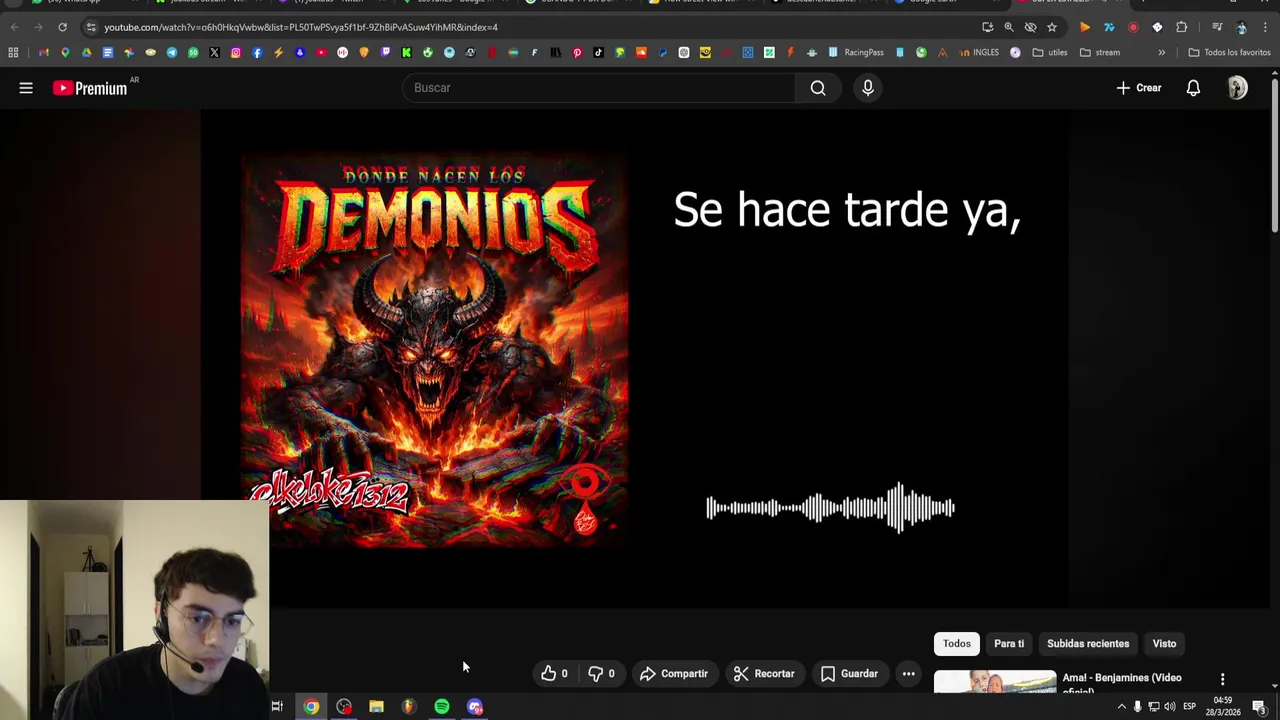Viewport: 1280px width, 720px height.
Task: Open Chrome apps grid shortcut
Action: pos(13,52)
